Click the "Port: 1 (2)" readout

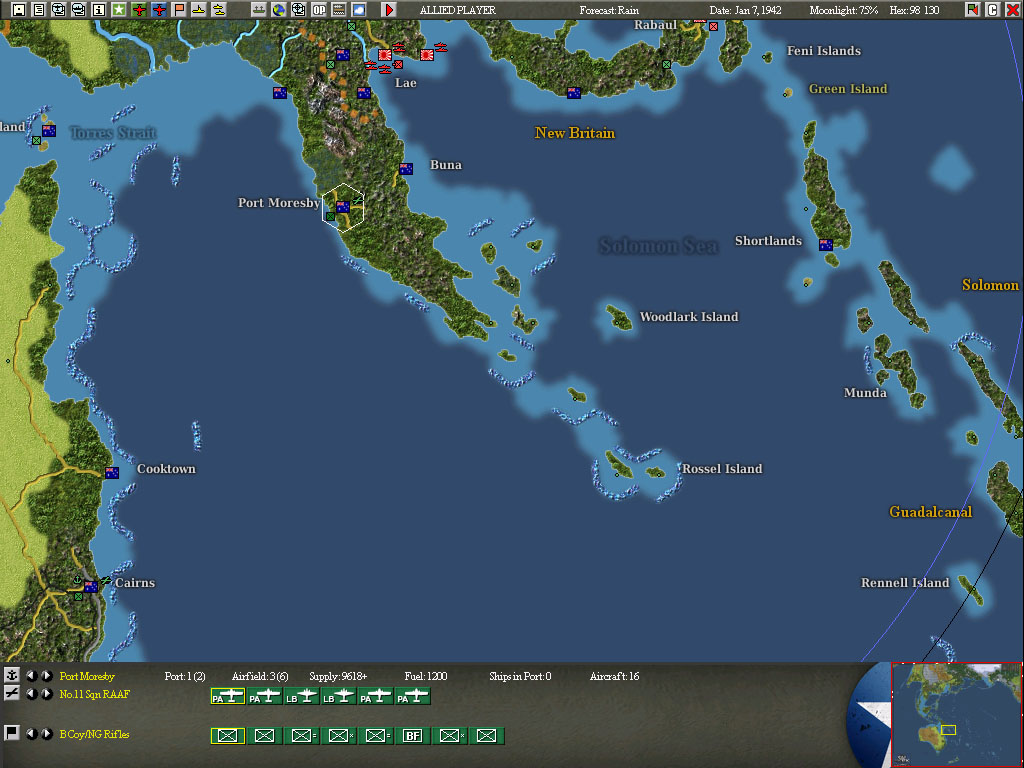[x=185, y=676]
